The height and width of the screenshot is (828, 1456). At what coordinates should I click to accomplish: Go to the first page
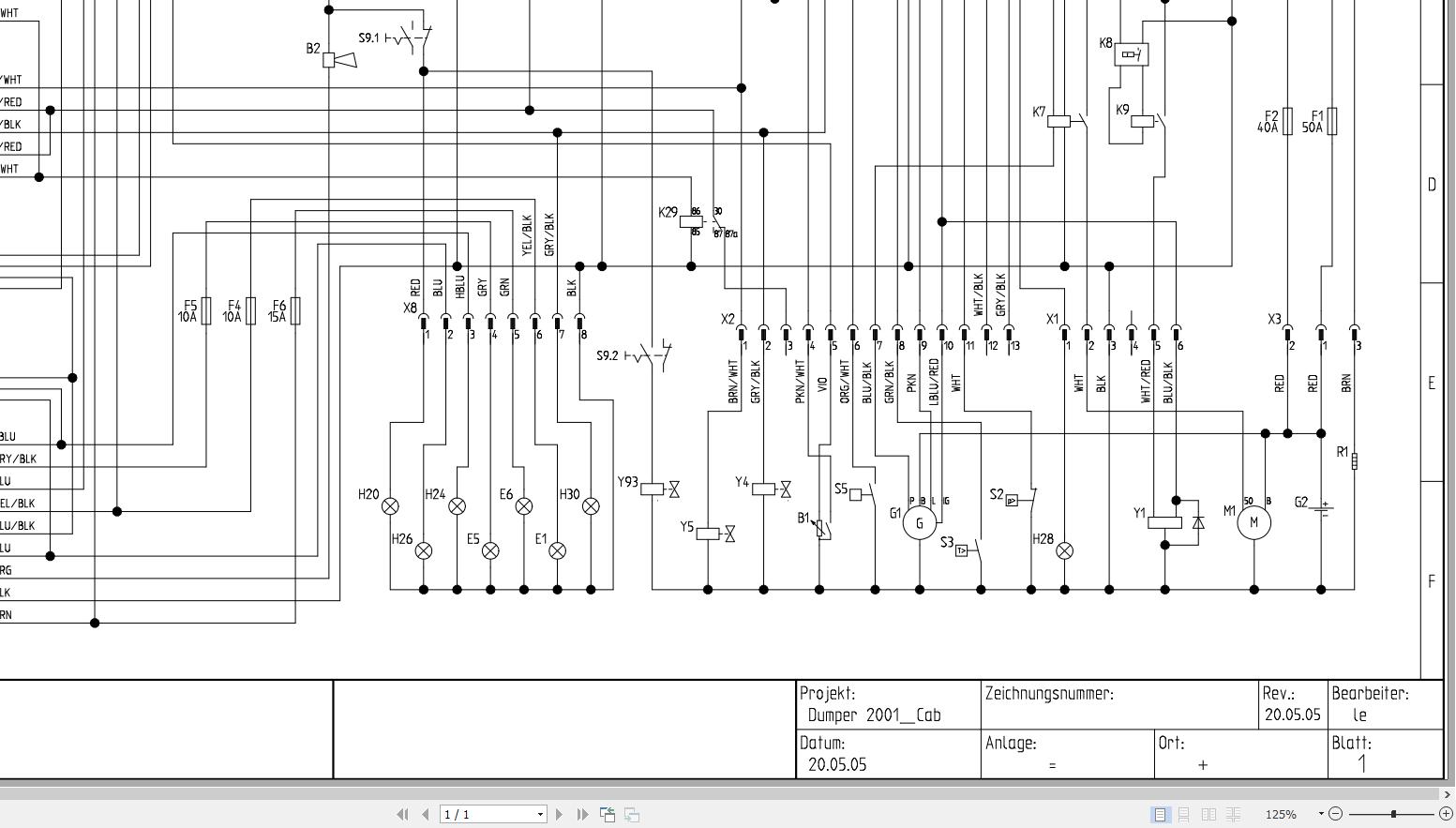[403, 814]
